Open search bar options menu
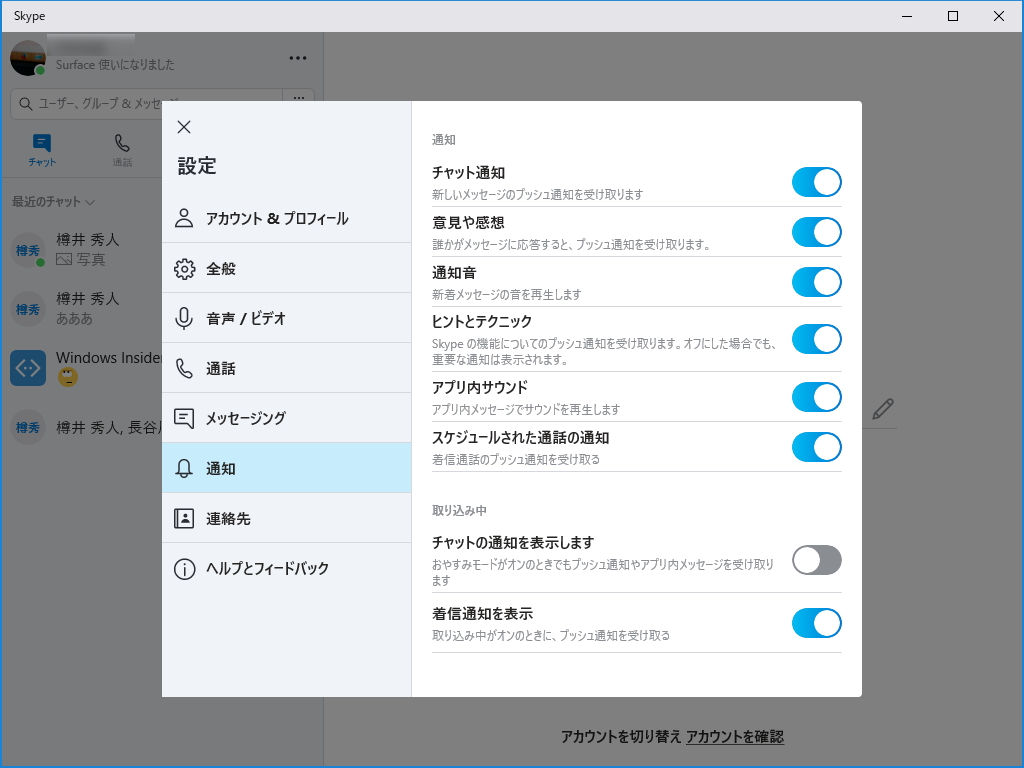Screen dimensions: 1024x768 pos(297,98)
